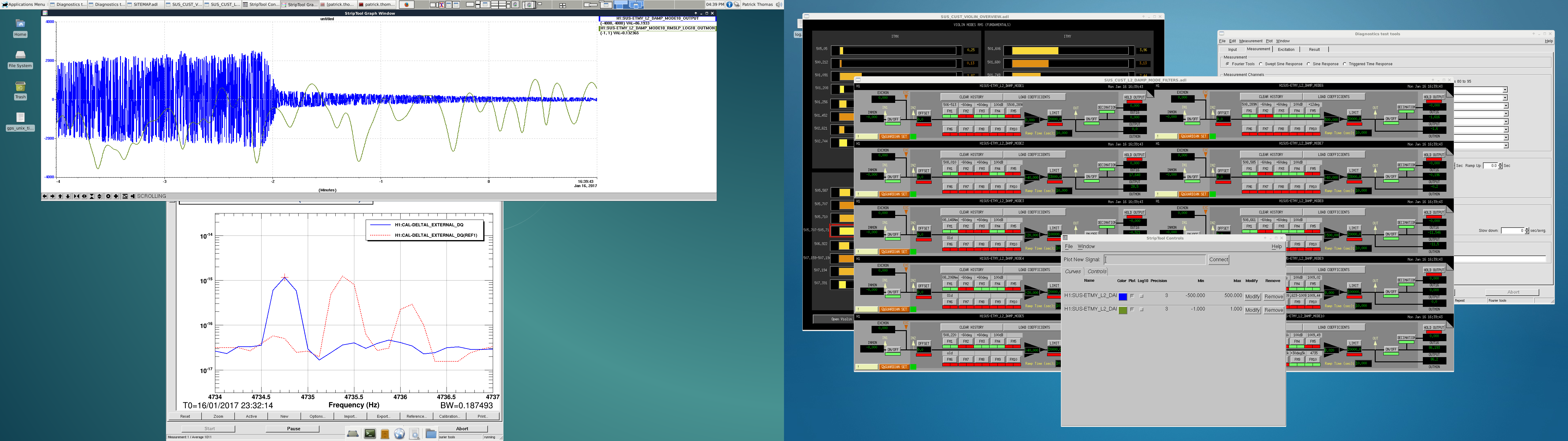Launch Firefox from the top panel
The height and width of the screenshot is (441, 1568).
click(406, 4)
